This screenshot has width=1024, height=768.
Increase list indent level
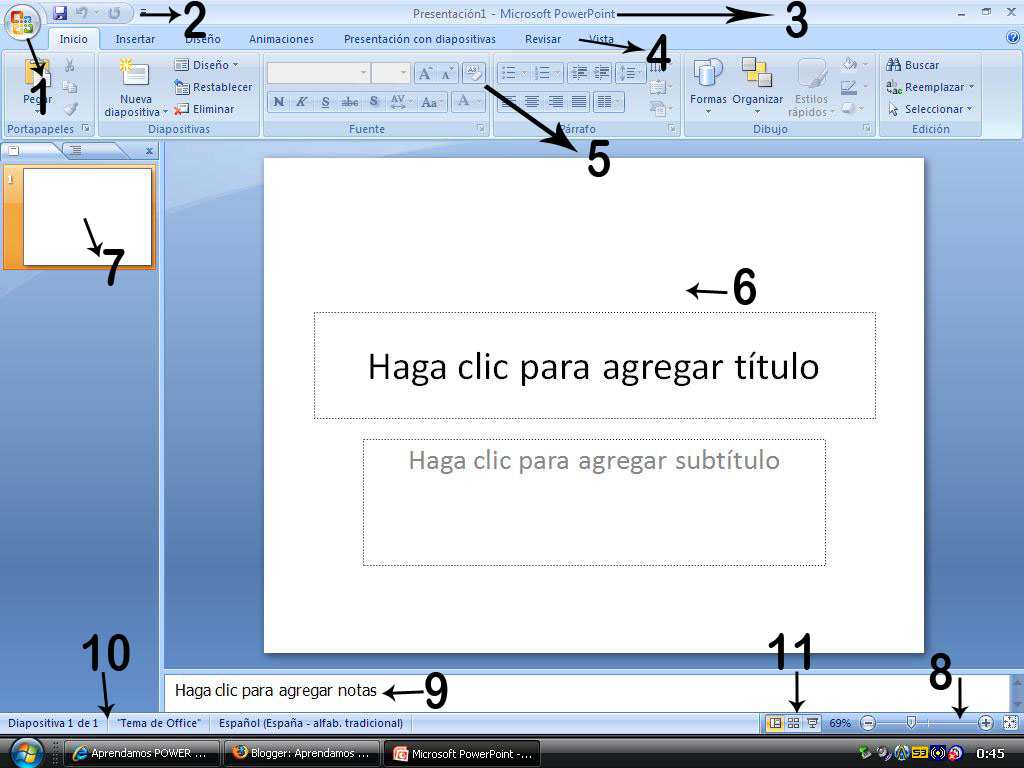coord(601,72)
